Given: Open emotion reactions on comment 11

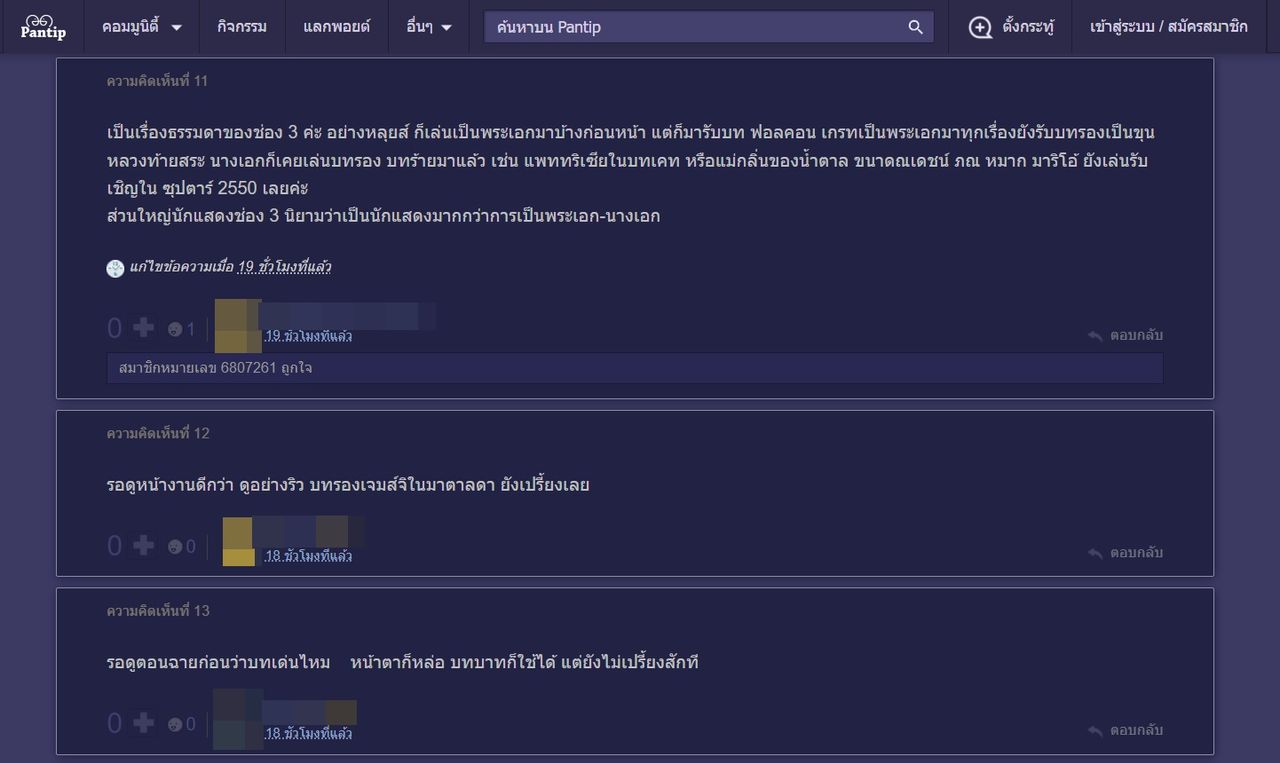Looking at the screenshot, I should (175, 329).
